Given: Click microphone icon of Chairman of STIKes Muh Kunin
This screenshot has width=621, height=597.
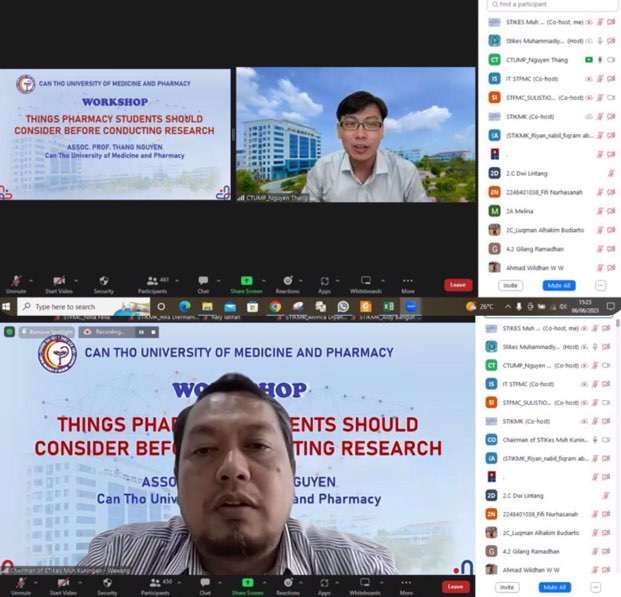Looking at the screenshot, I should pos(598,439).
